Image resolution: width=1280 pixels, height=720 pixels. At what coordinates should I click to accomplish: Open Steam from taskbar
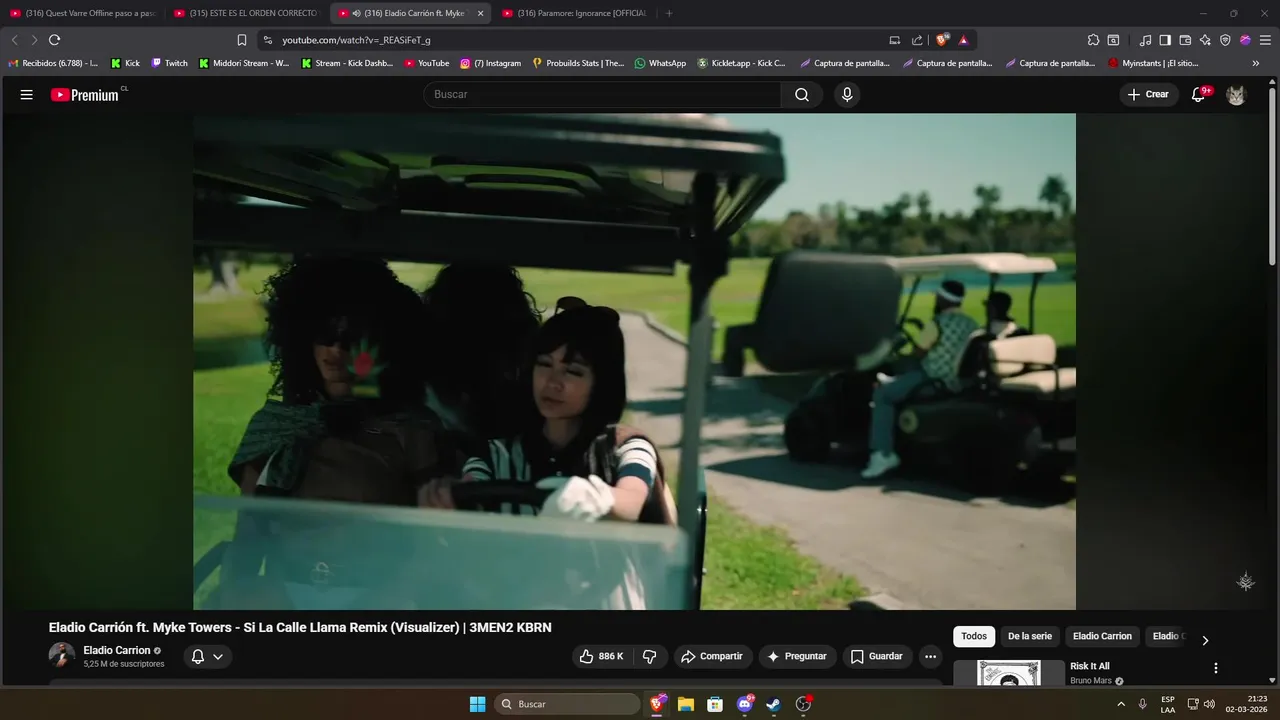(773, 704)
